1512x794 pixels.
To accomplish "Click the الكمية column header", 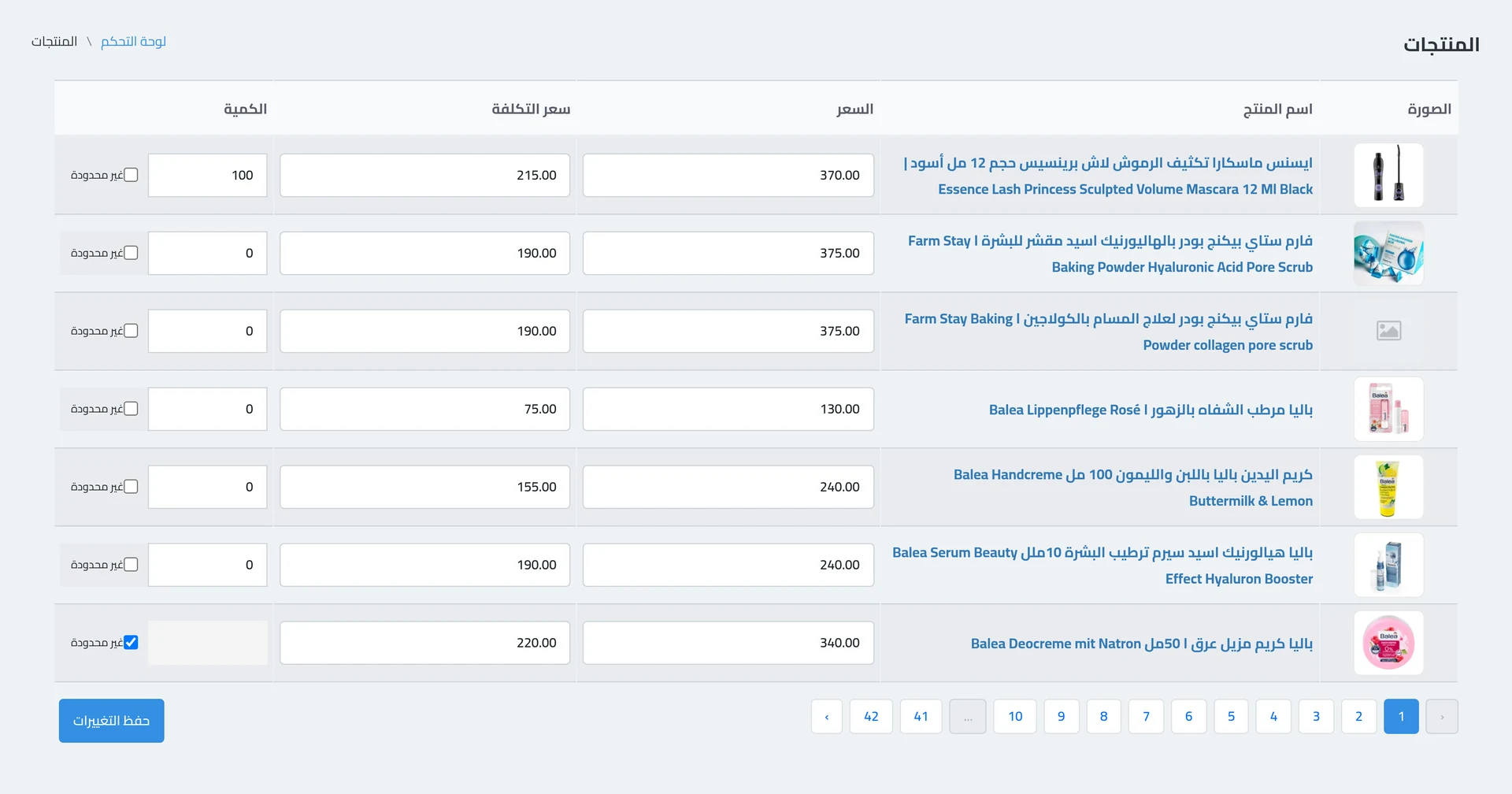I will coord(245,109).
